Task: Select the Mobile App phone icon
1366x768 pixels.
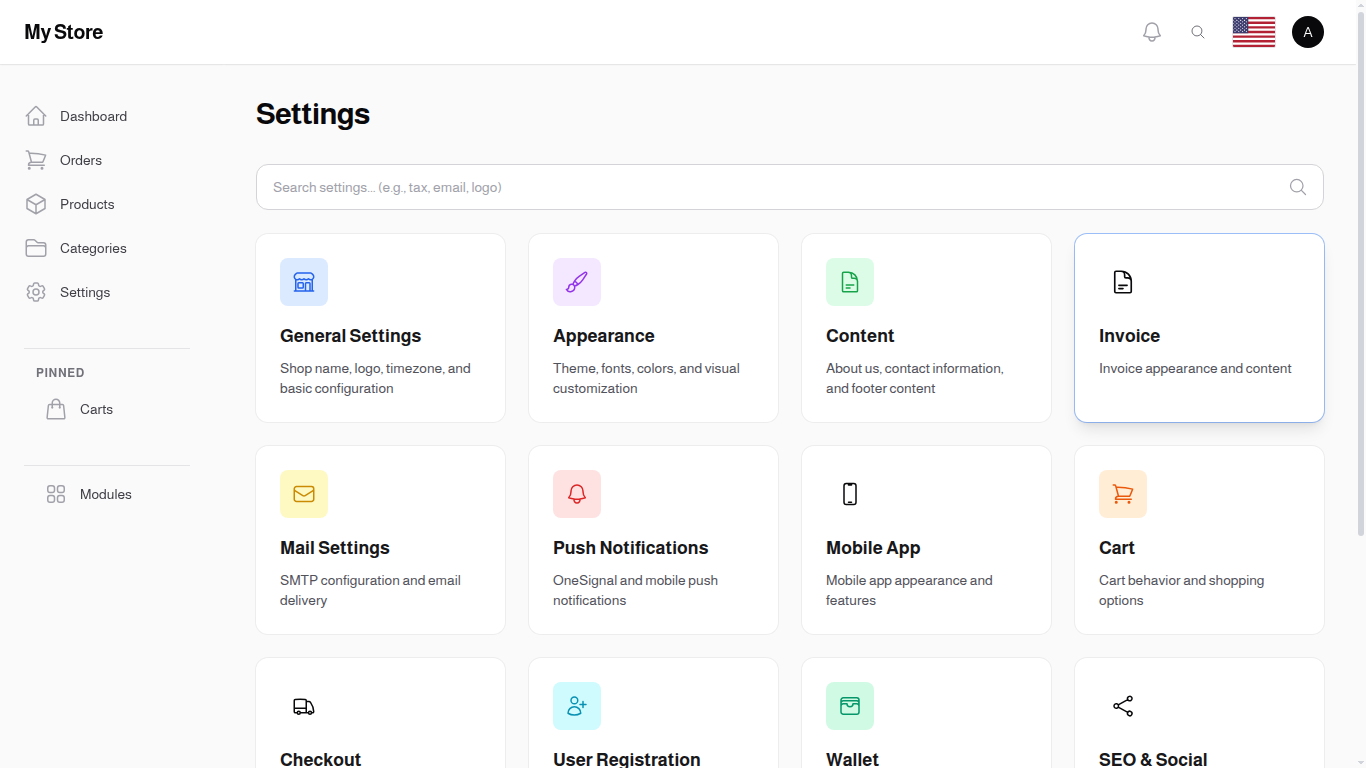Action: tap(850, 493)
